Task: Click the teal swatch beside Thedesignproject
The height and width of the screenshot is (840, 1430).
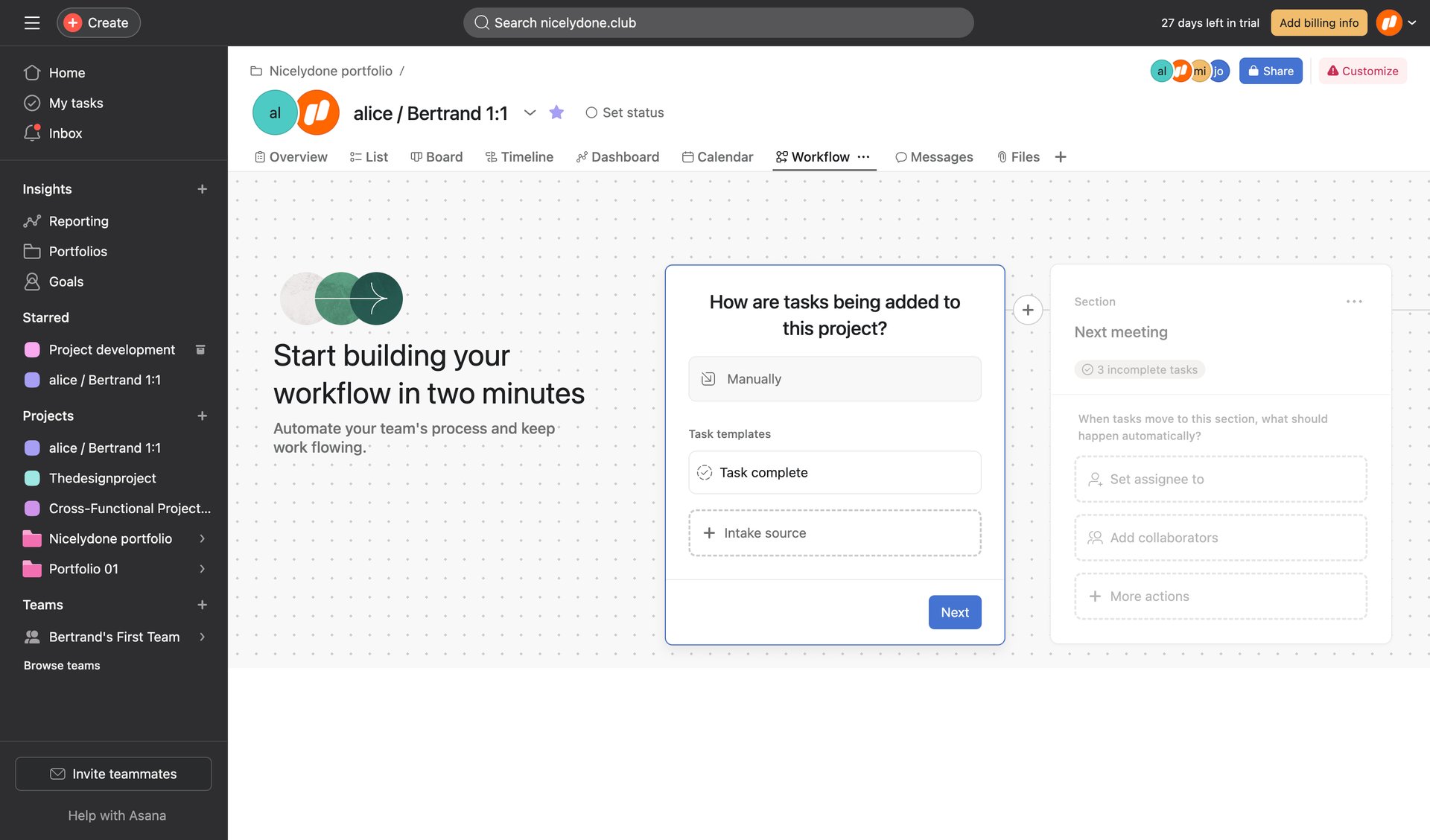Action: pyautogui.click(x=33, y=477)
